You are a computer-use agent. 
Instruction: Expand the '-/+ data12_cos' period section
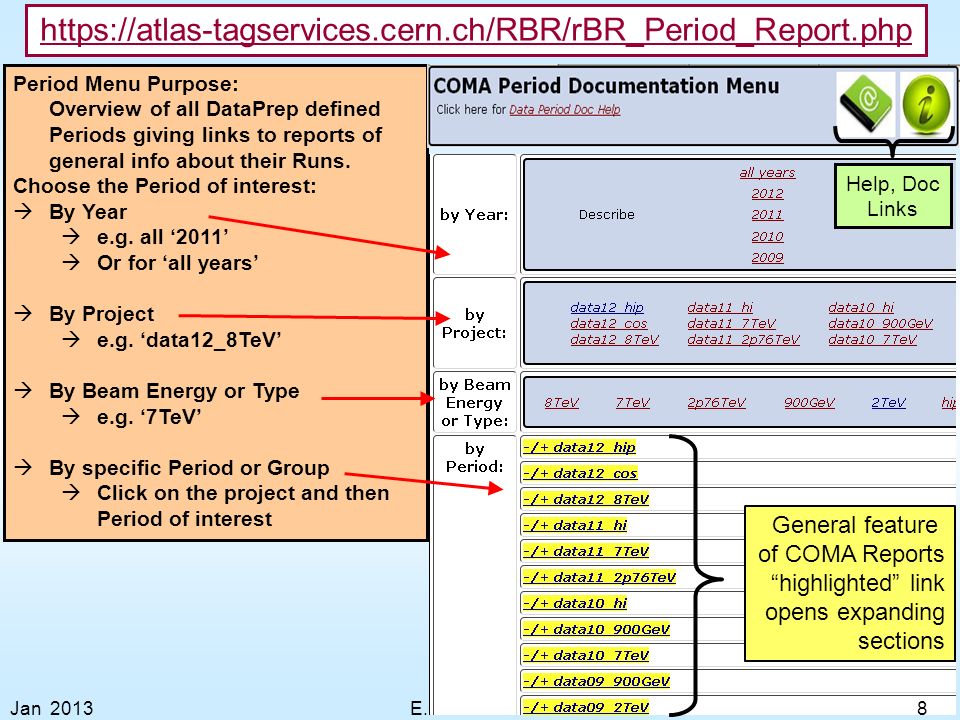(x=580, y=473)
